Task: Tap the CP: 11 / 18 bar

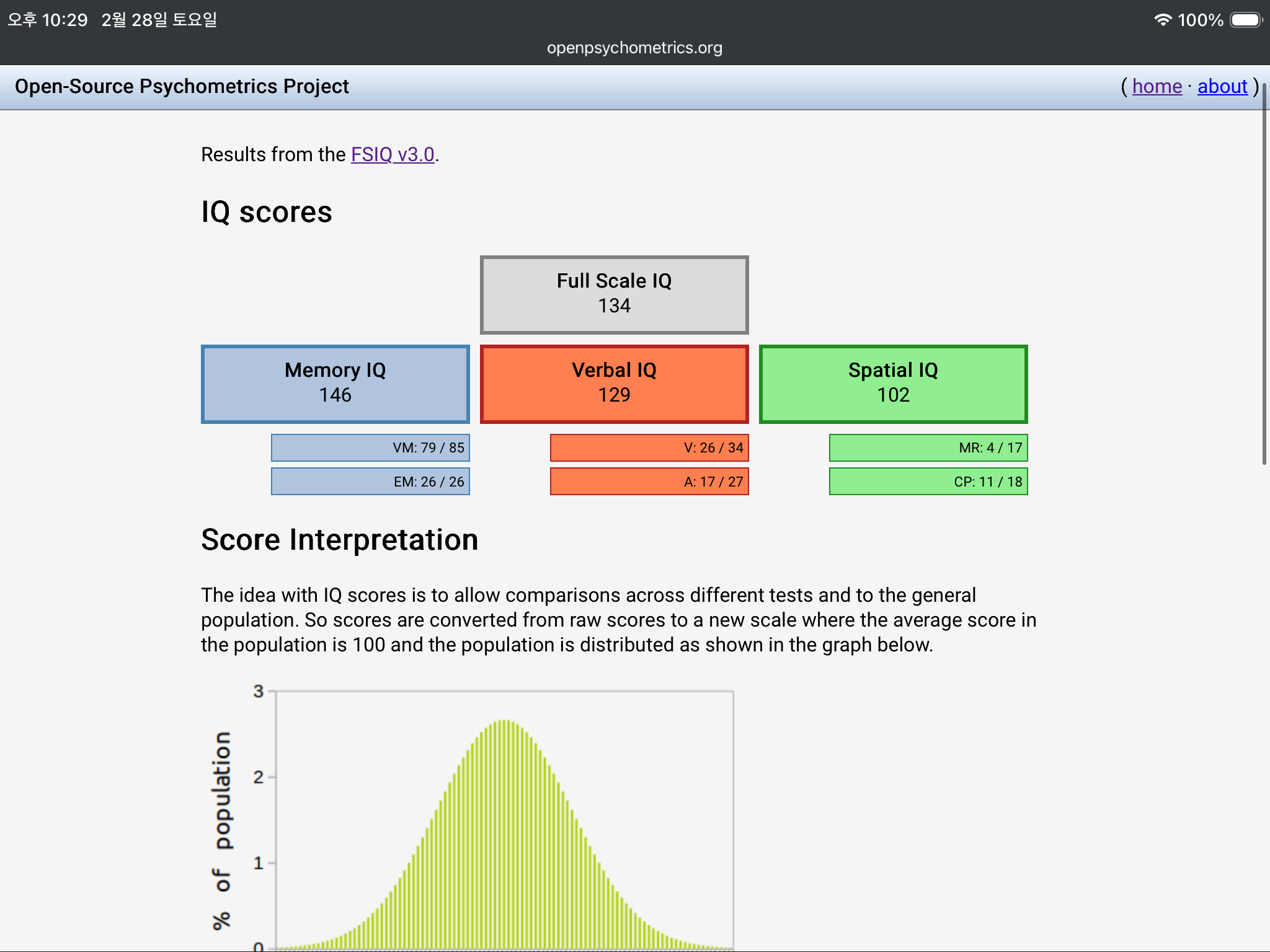Action: coord(928,482)
